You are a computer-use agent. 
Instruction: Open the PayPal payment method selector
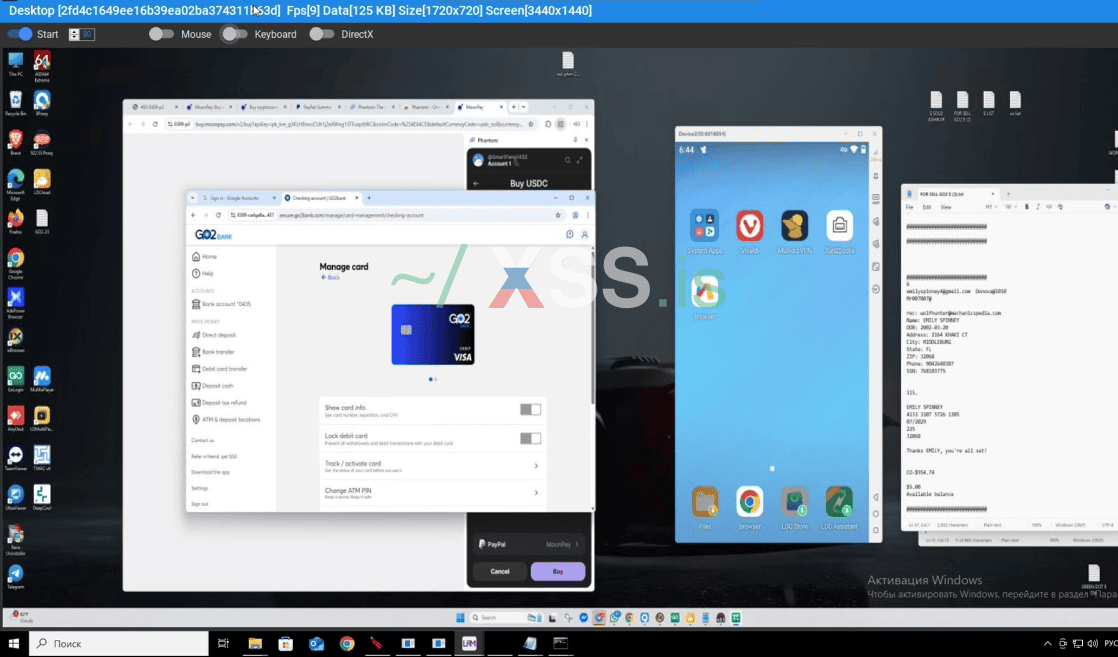pos(529,544)
